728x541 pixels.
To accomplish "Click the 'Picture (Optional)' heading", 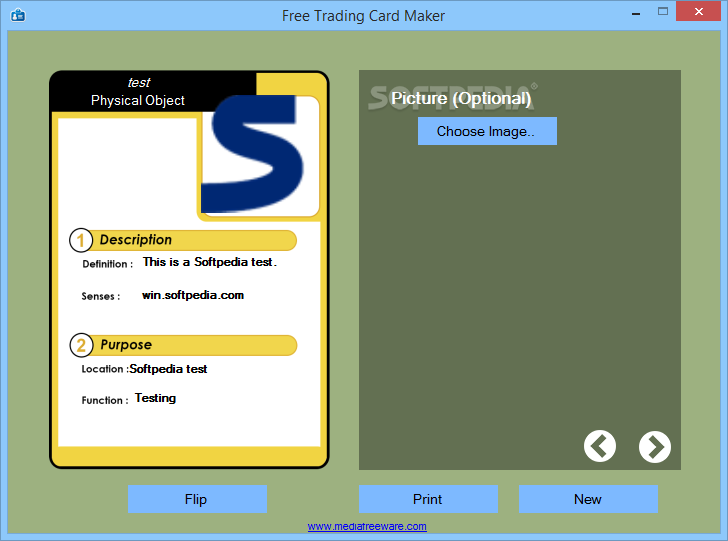I will [x=461, y=98].
